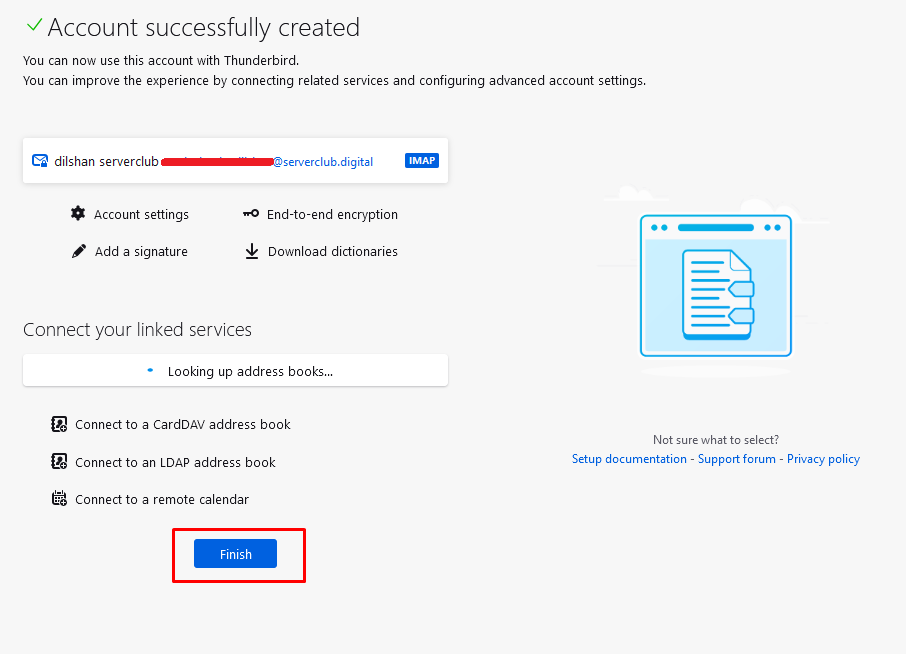Viewport: 906px width, 654px height.
Task: Click the @serverclub.digital email address
Action: (x=323, y=162)
